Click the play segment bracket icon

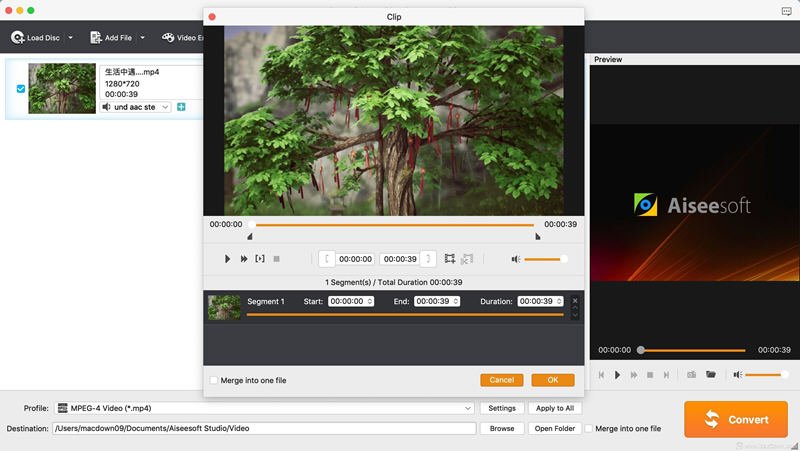(x=260, y=259)
